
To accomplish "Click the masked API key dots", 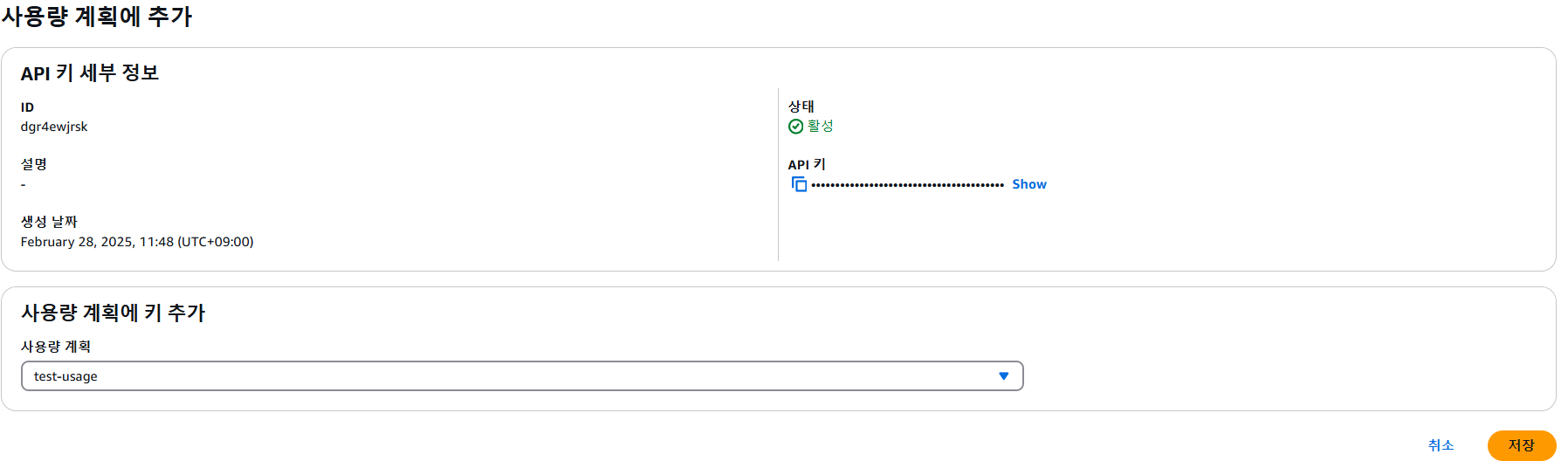I will click(x=908, y=185).
